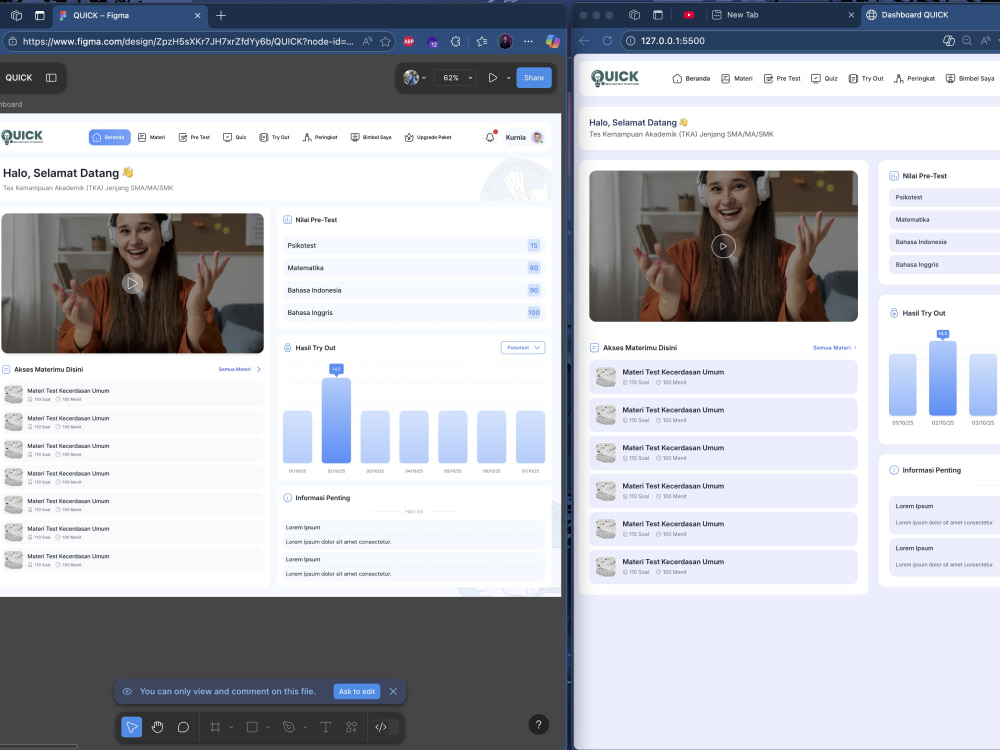Expand the Pen tool options arrow

coord(305,727)
